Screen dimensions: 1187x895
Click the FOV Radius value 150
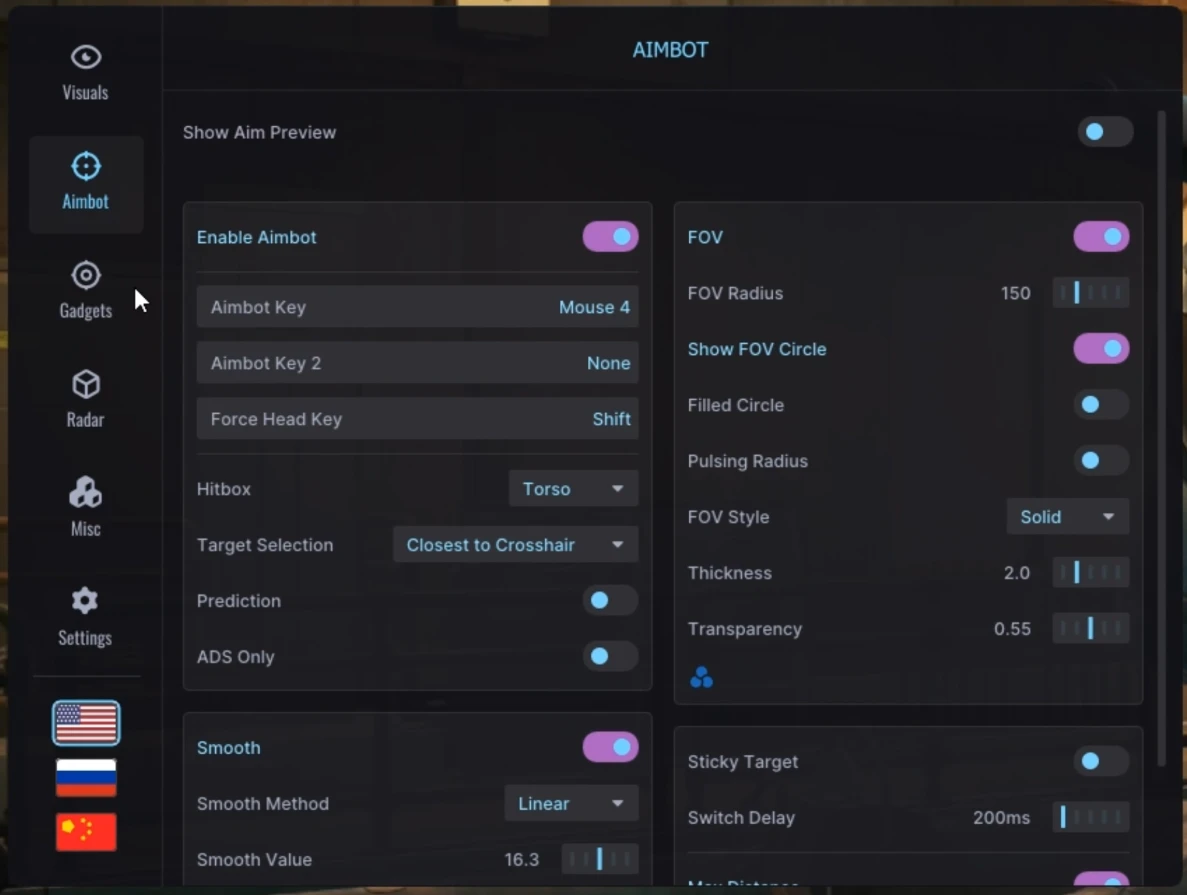tap(1015, 293)
